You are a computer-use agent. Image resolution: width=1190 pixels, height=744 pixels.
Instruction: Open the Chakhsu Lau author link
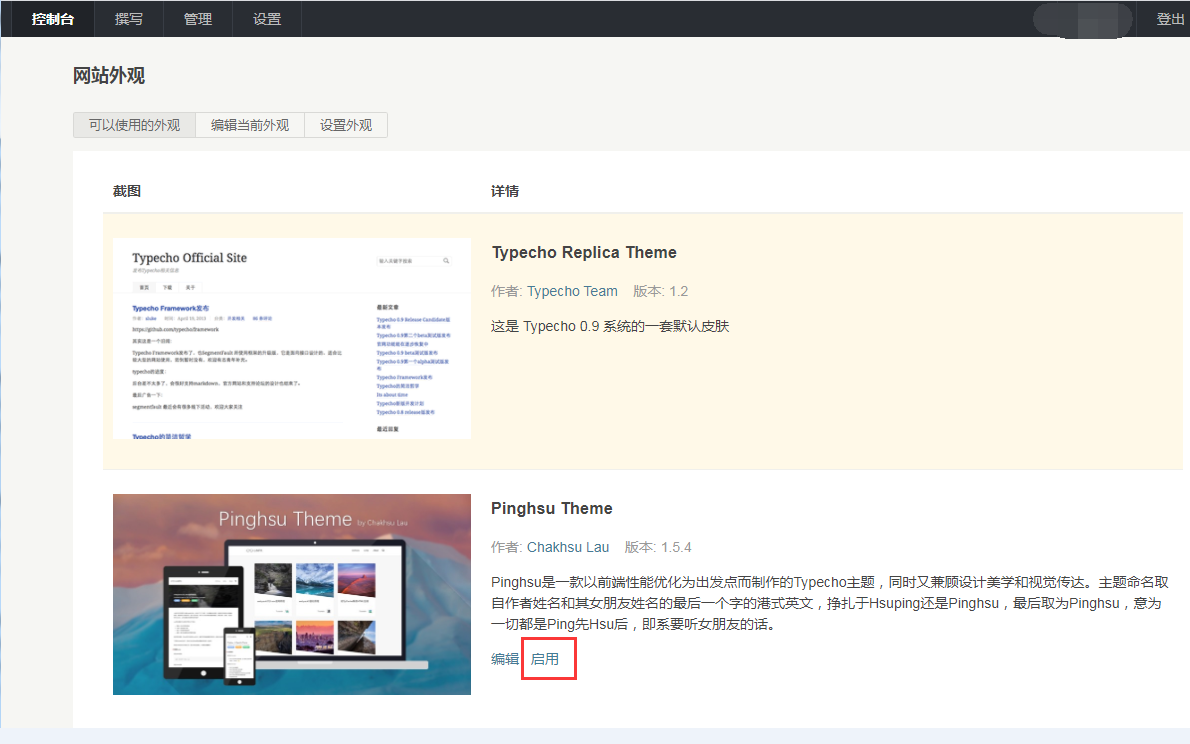(x=568, y=547)
